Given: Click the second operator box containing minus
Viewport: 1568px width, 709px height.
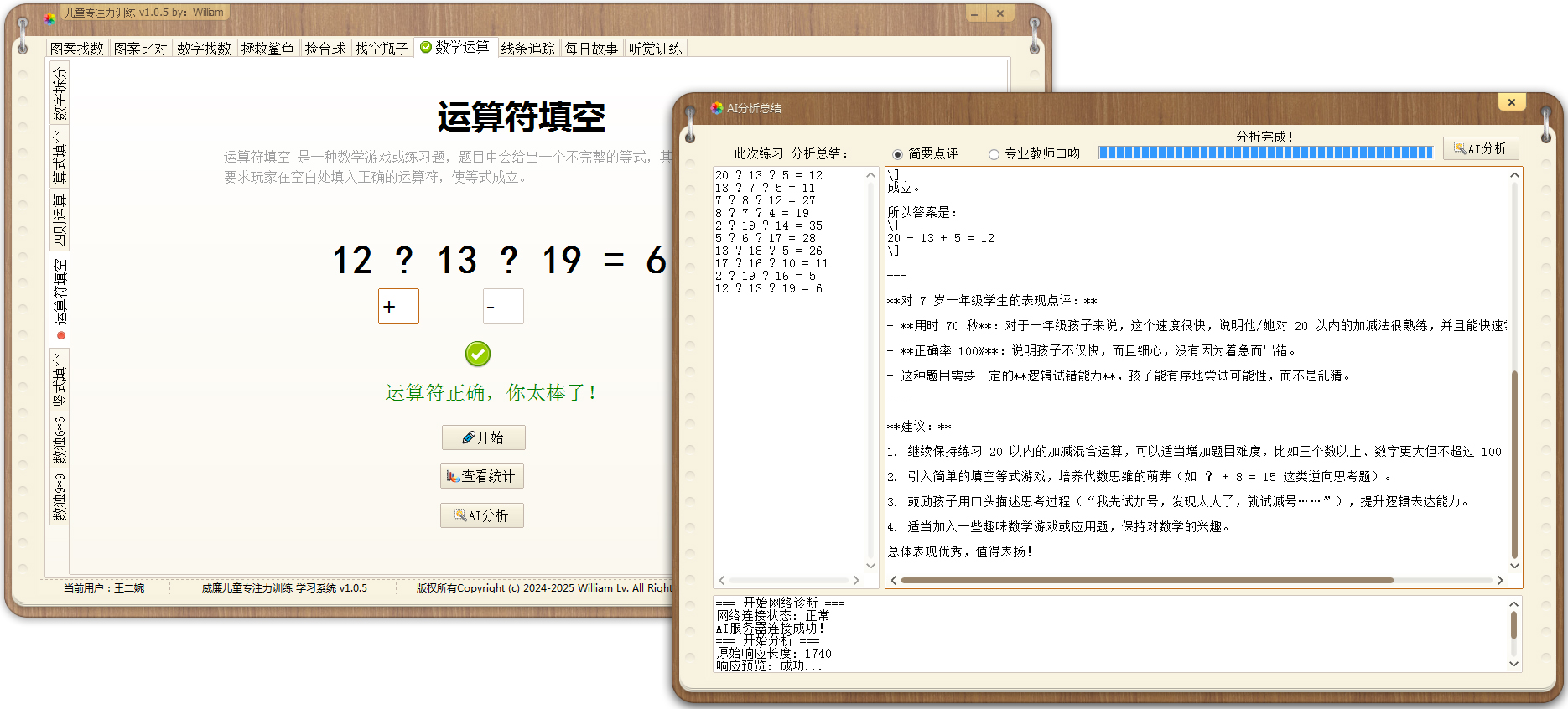Looking at the screenshot, I should click(x=503, y=307).
